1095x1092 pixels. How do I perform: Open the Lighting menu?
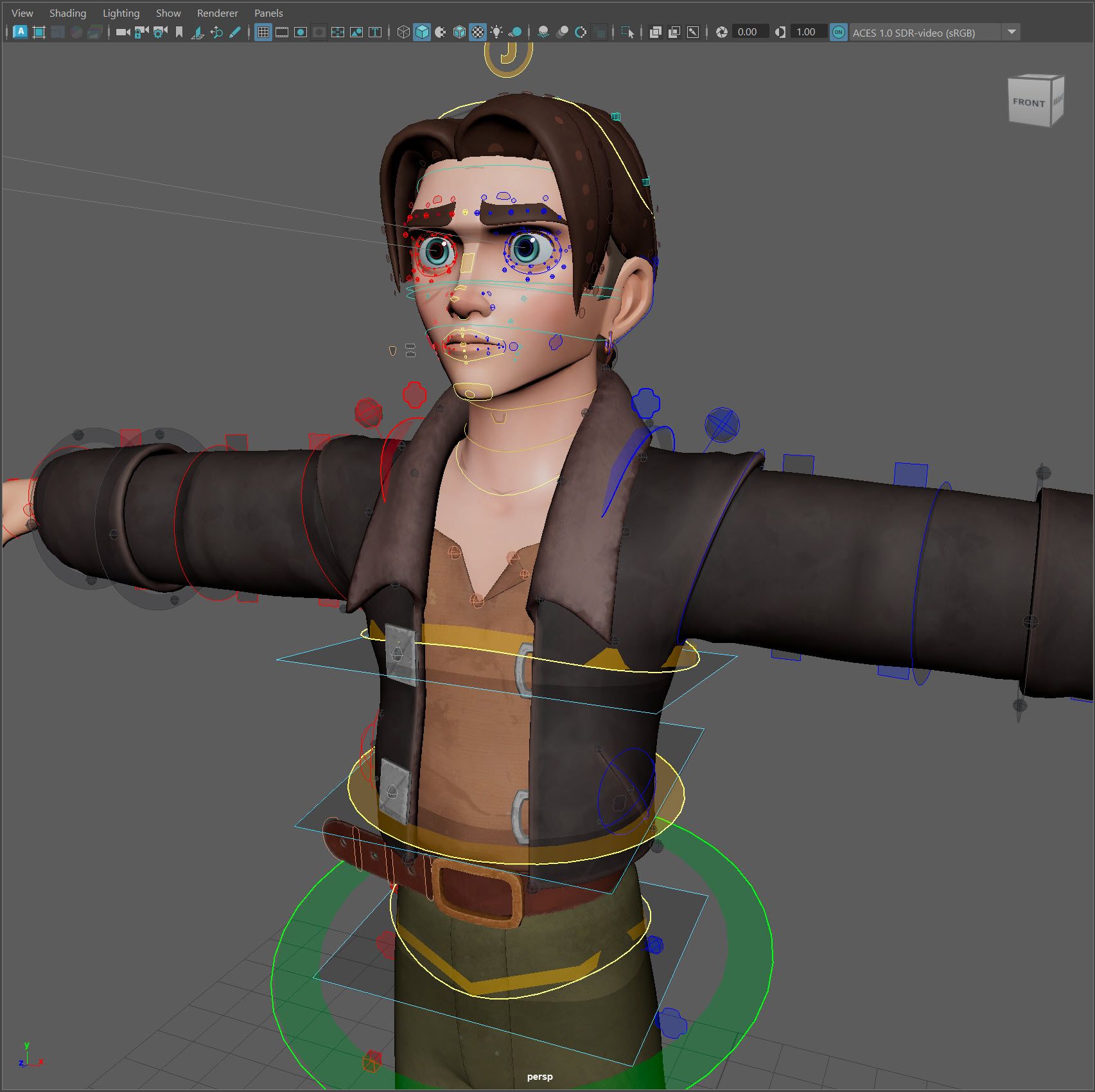tap(121, 13)
